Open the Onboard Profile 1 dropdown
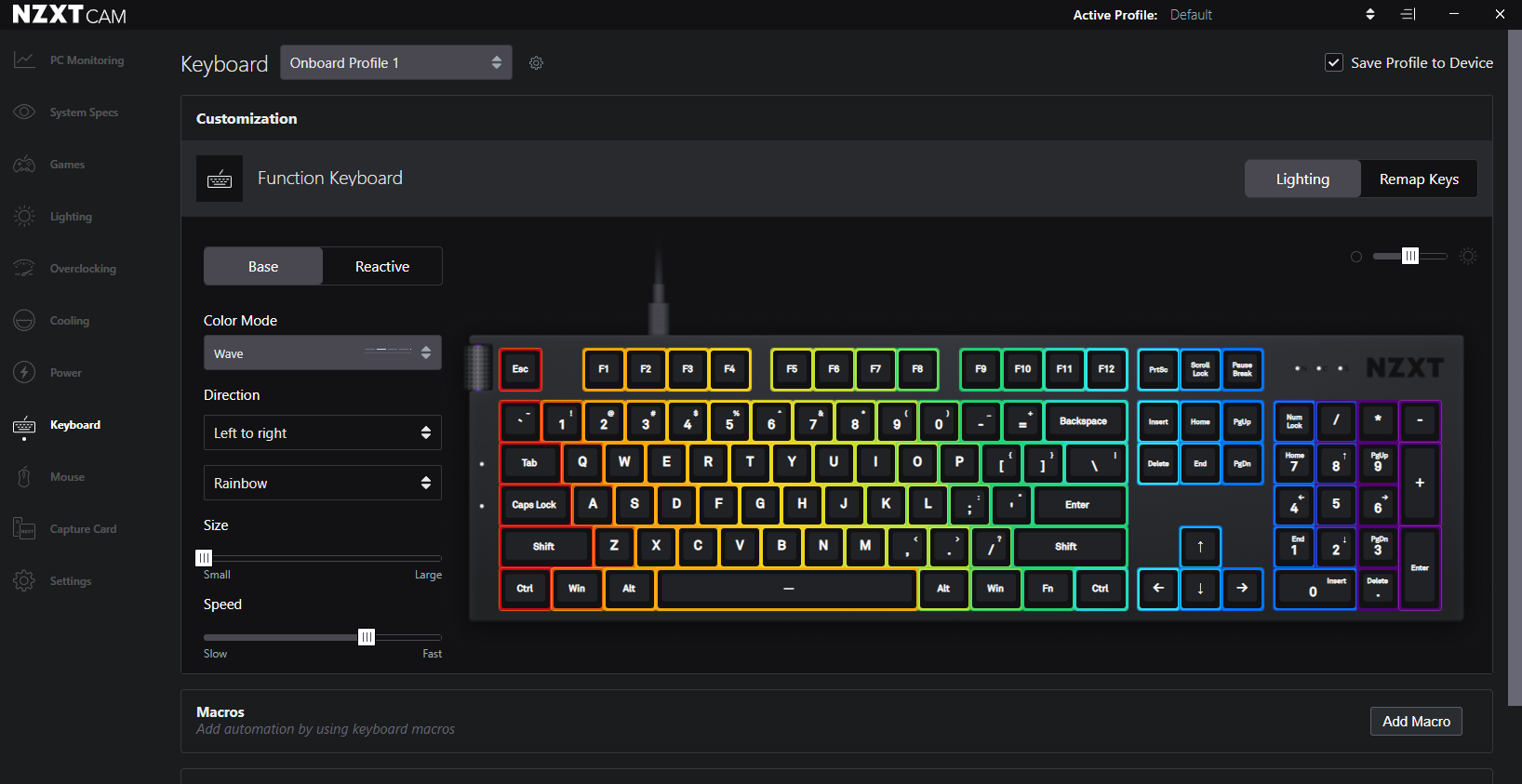Image resolution: width=1522 pixels, height=784 pixels. pos(396,62)
